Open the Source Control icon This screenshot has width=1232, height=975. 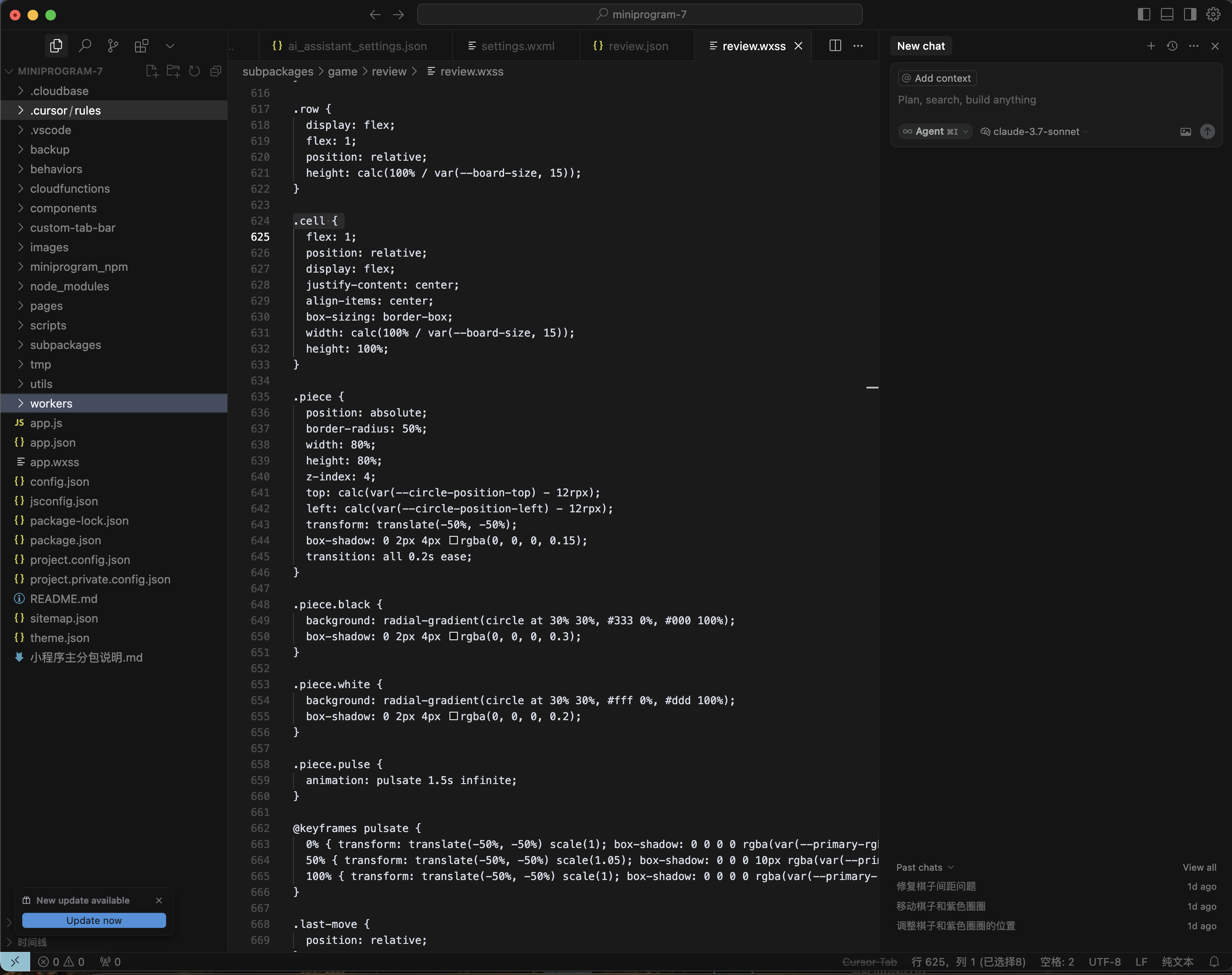[114, 46]
